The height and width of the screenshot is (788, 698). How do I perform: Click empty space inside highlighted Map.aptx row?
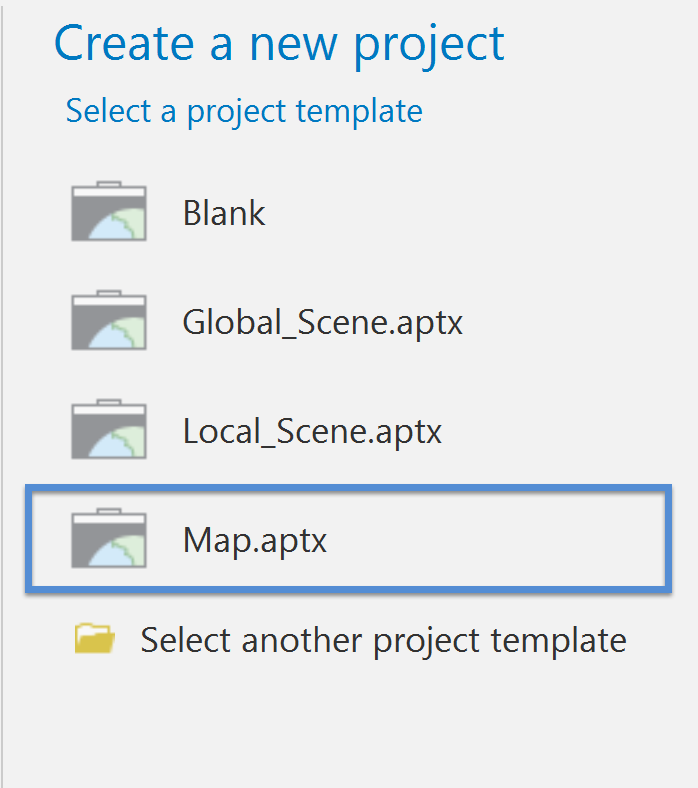(500, 541)
